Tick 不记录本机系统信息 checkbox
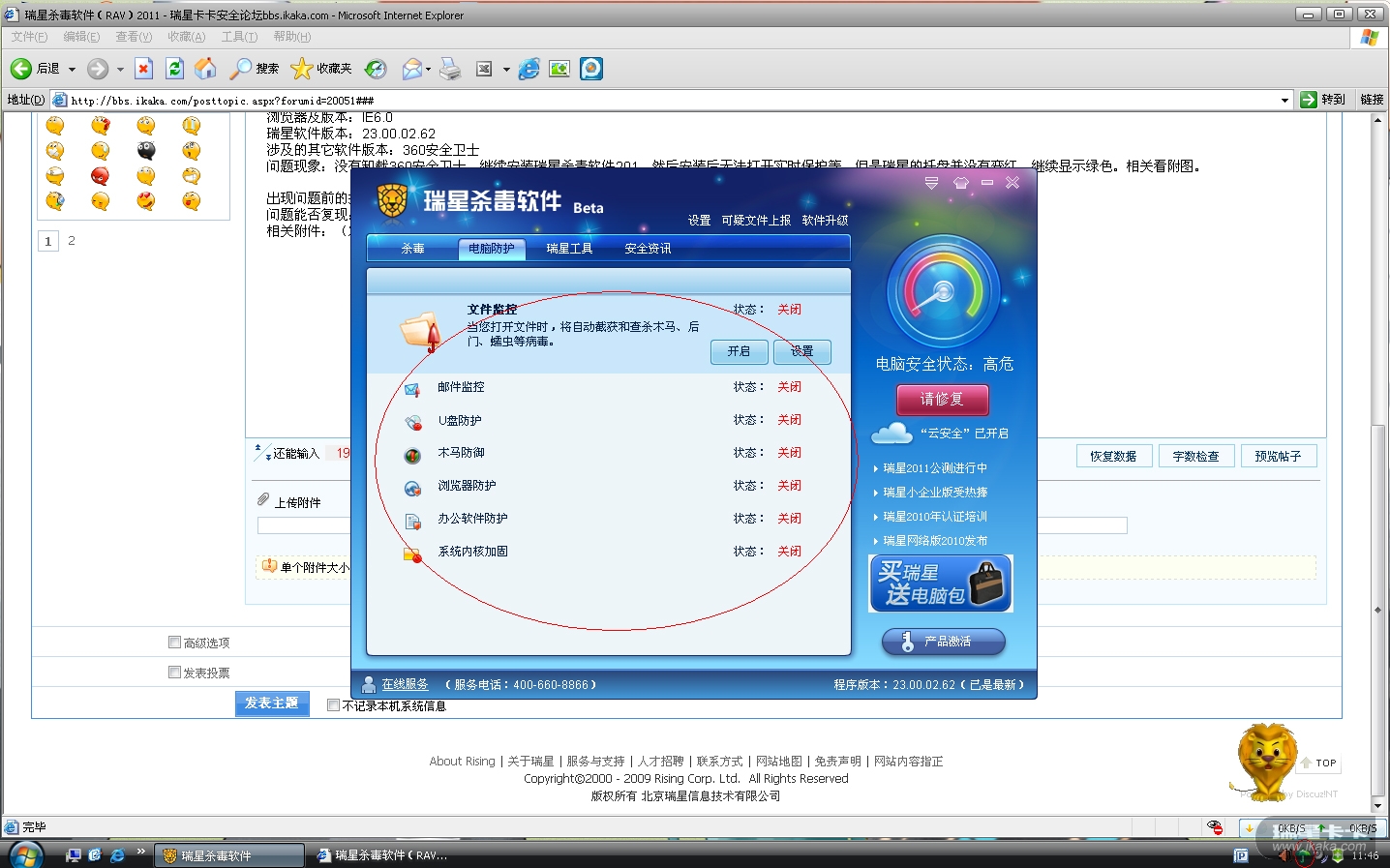The width and height of the screenshot is (1390, 868). [x=333, y=705]
